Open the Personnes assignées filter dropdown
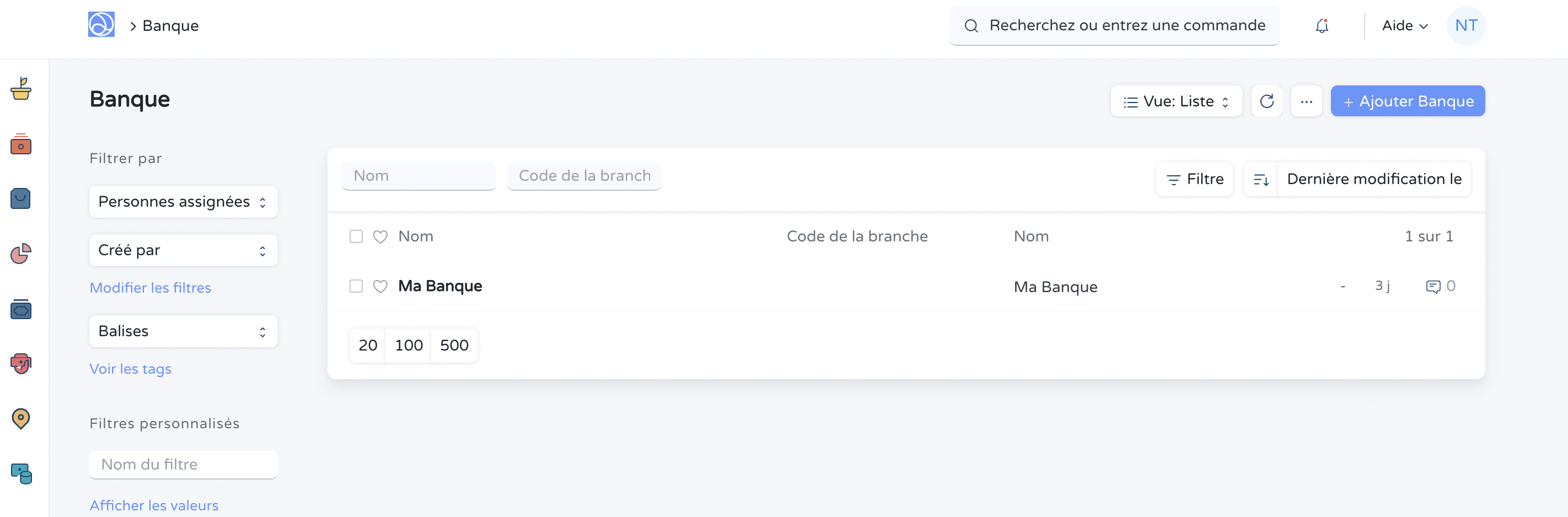 [182, 201]
